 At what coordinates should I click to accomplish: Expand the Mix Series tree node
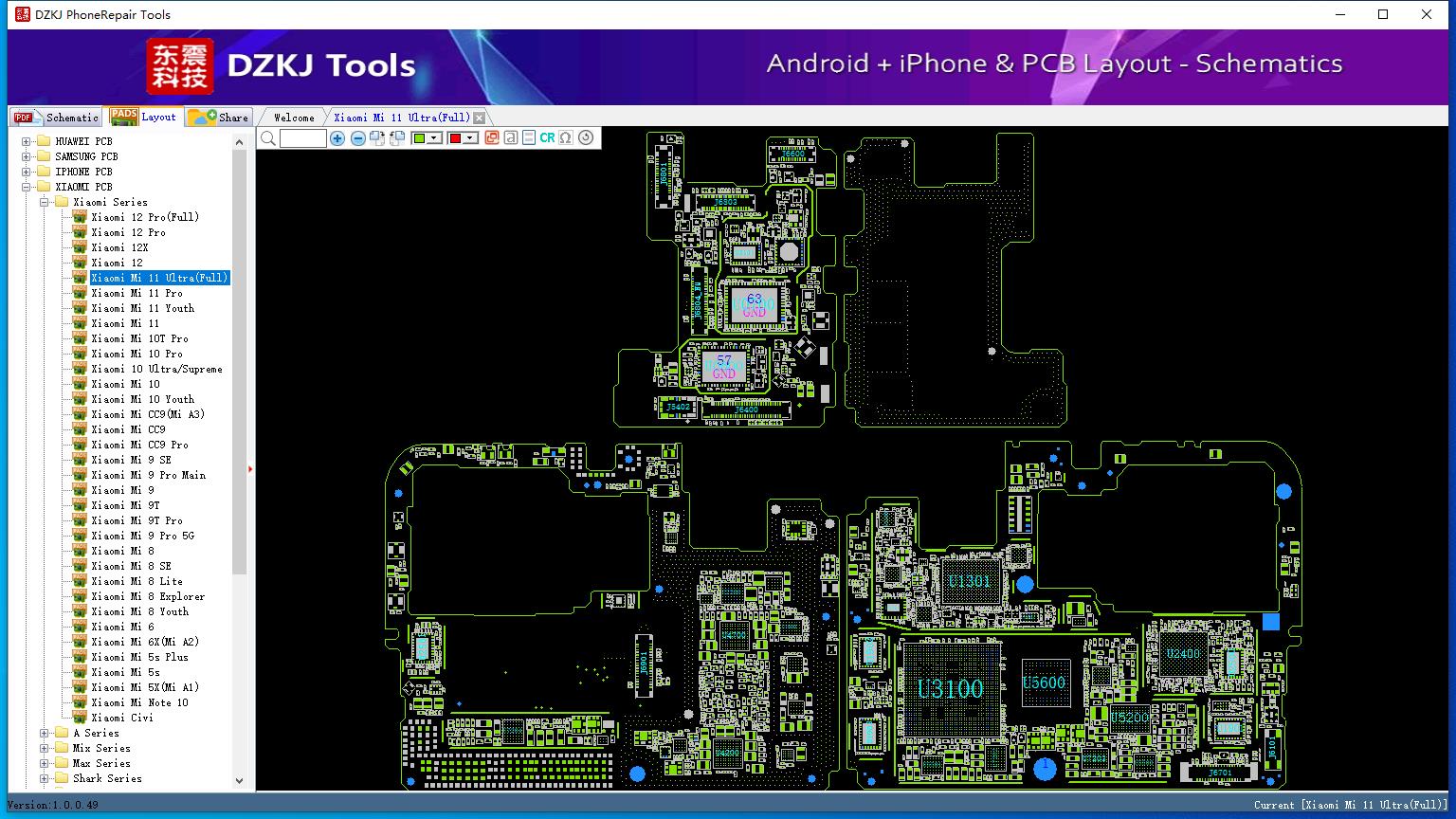pyautogui.click(x=45, y=748)
